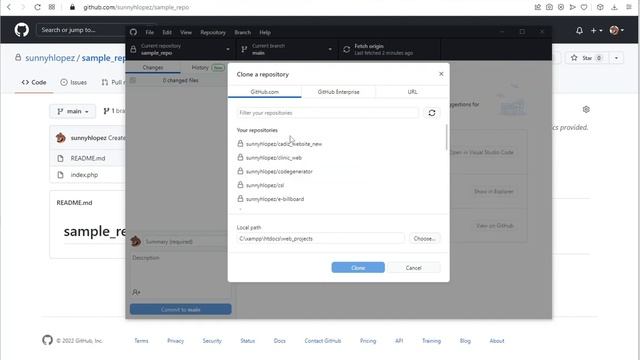This screenshot has width=640, height=360.
Task: Open the browser main menu icon
Action: click(629, 7)
